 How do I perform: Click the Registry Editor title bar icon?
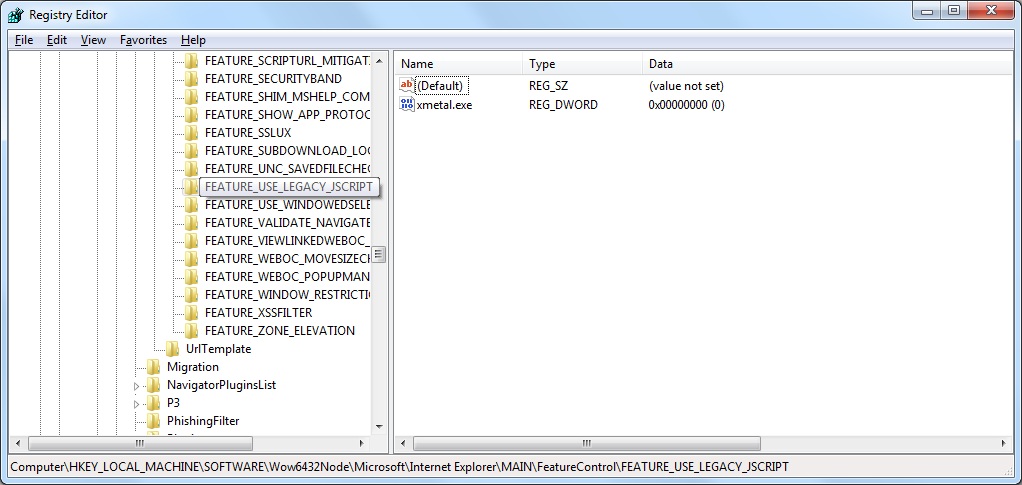16,14
